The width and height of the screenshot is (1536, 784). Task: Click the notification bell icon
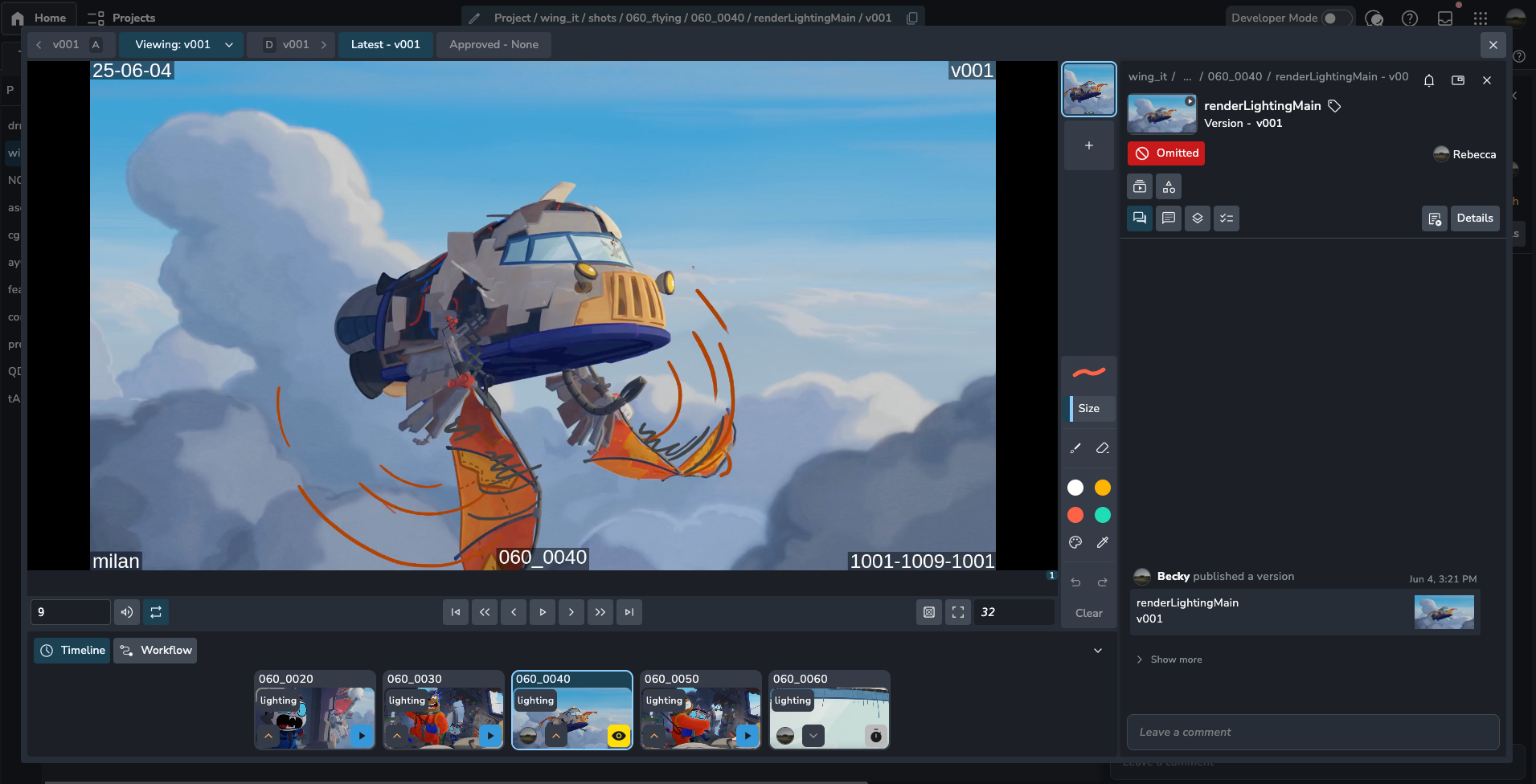(1428, 80)
